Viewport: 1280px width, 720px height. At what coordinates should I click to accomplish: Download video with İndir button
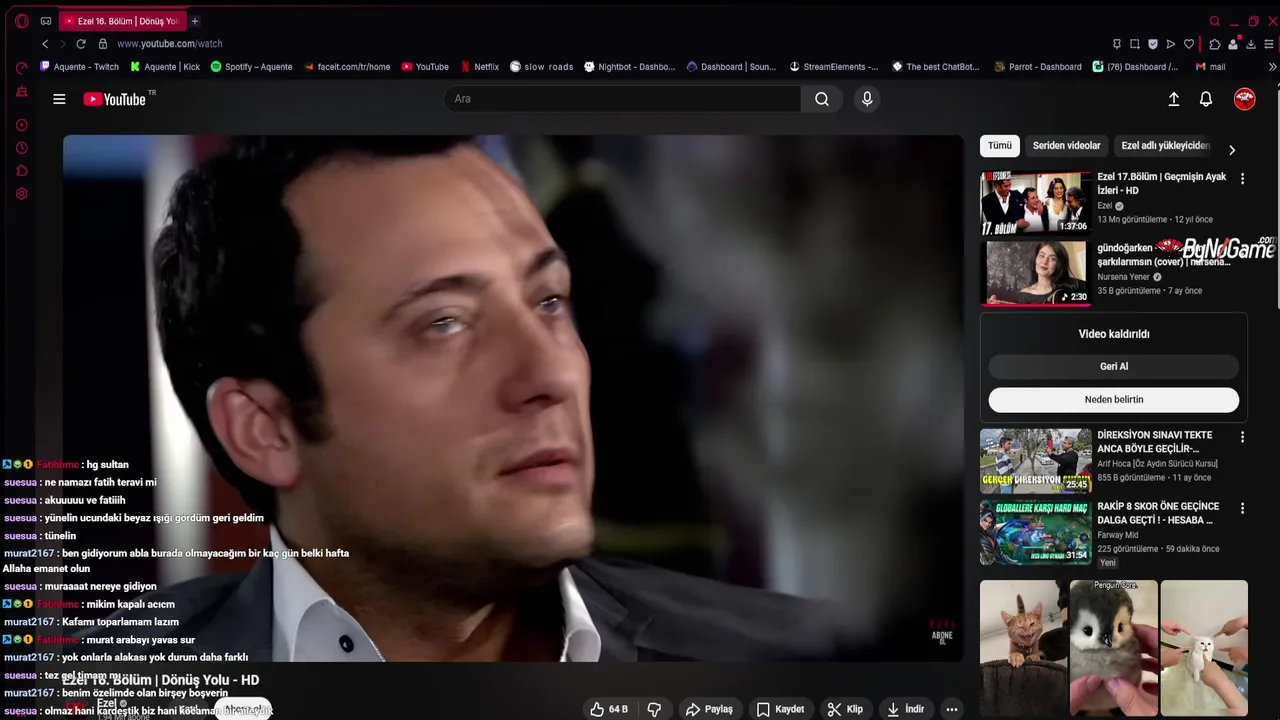point(905,709)
